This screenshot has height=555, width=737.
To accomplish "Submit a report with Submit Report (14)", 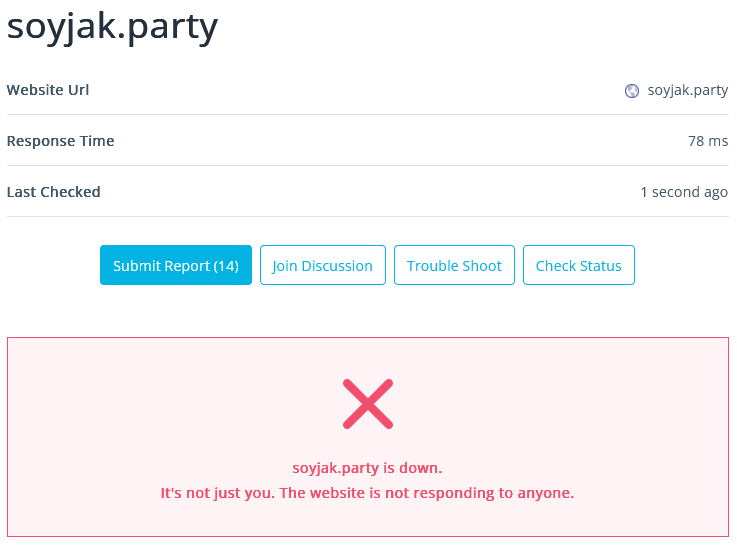I will coord(176,265).
